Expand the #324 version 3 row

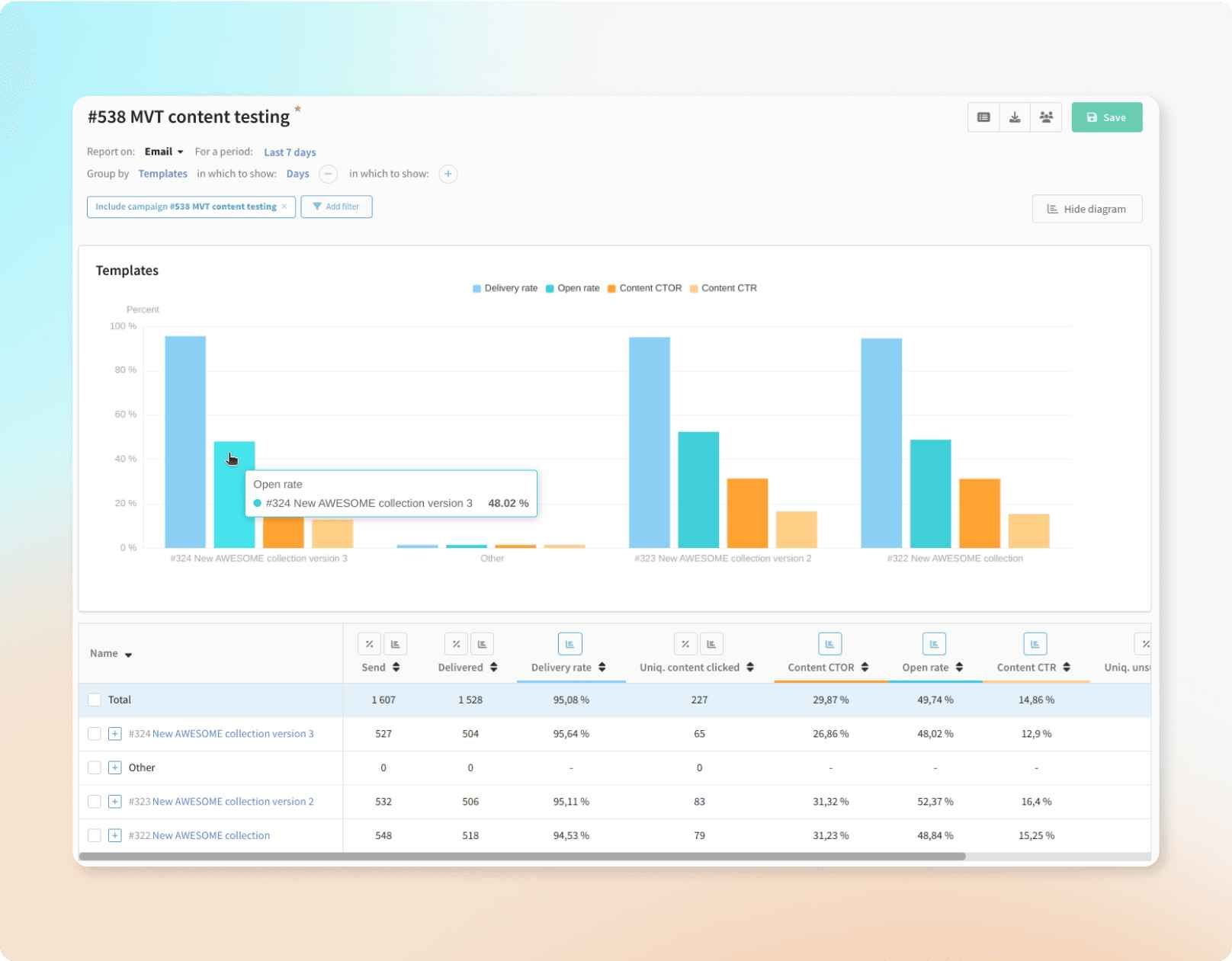[114, 734]
